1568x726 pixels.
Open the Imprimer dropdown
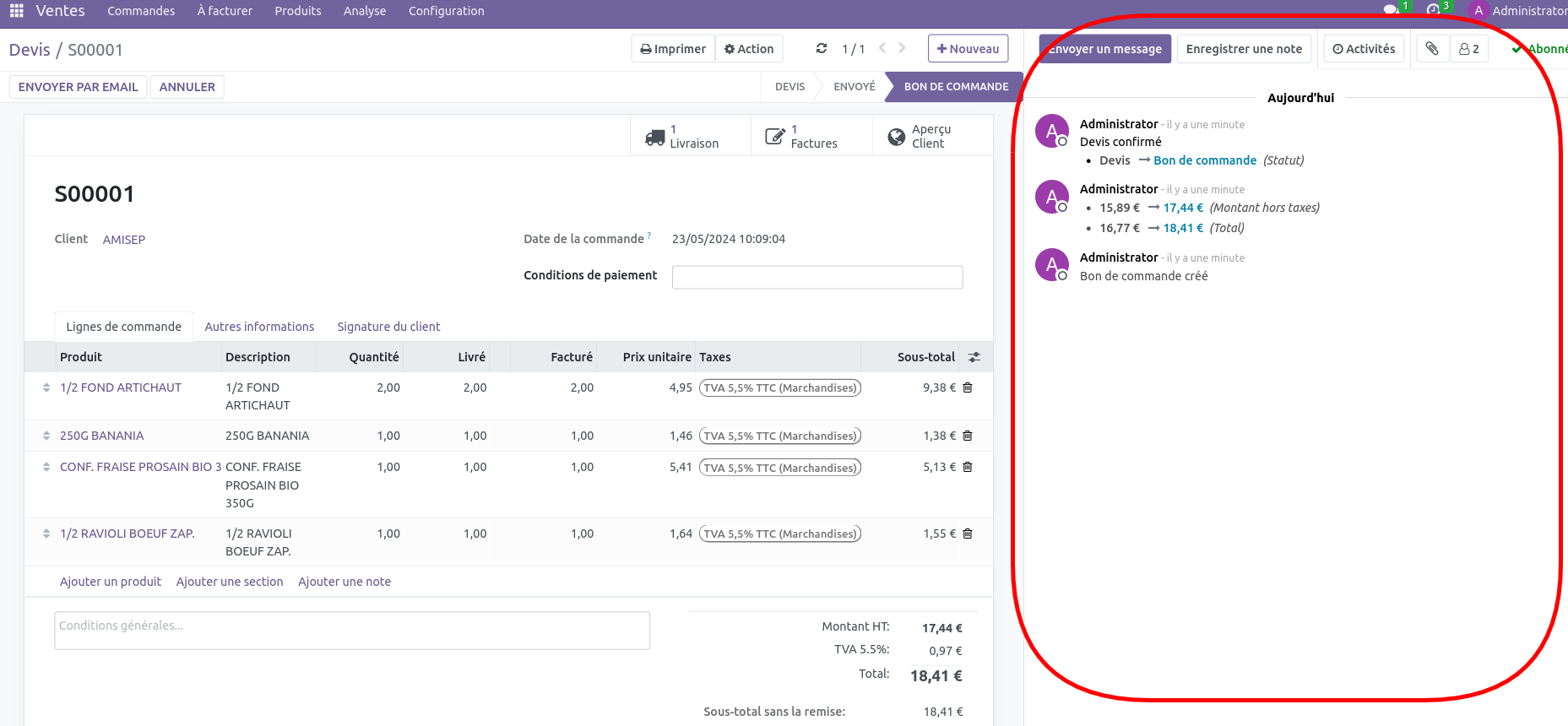(x=673, y=49)
